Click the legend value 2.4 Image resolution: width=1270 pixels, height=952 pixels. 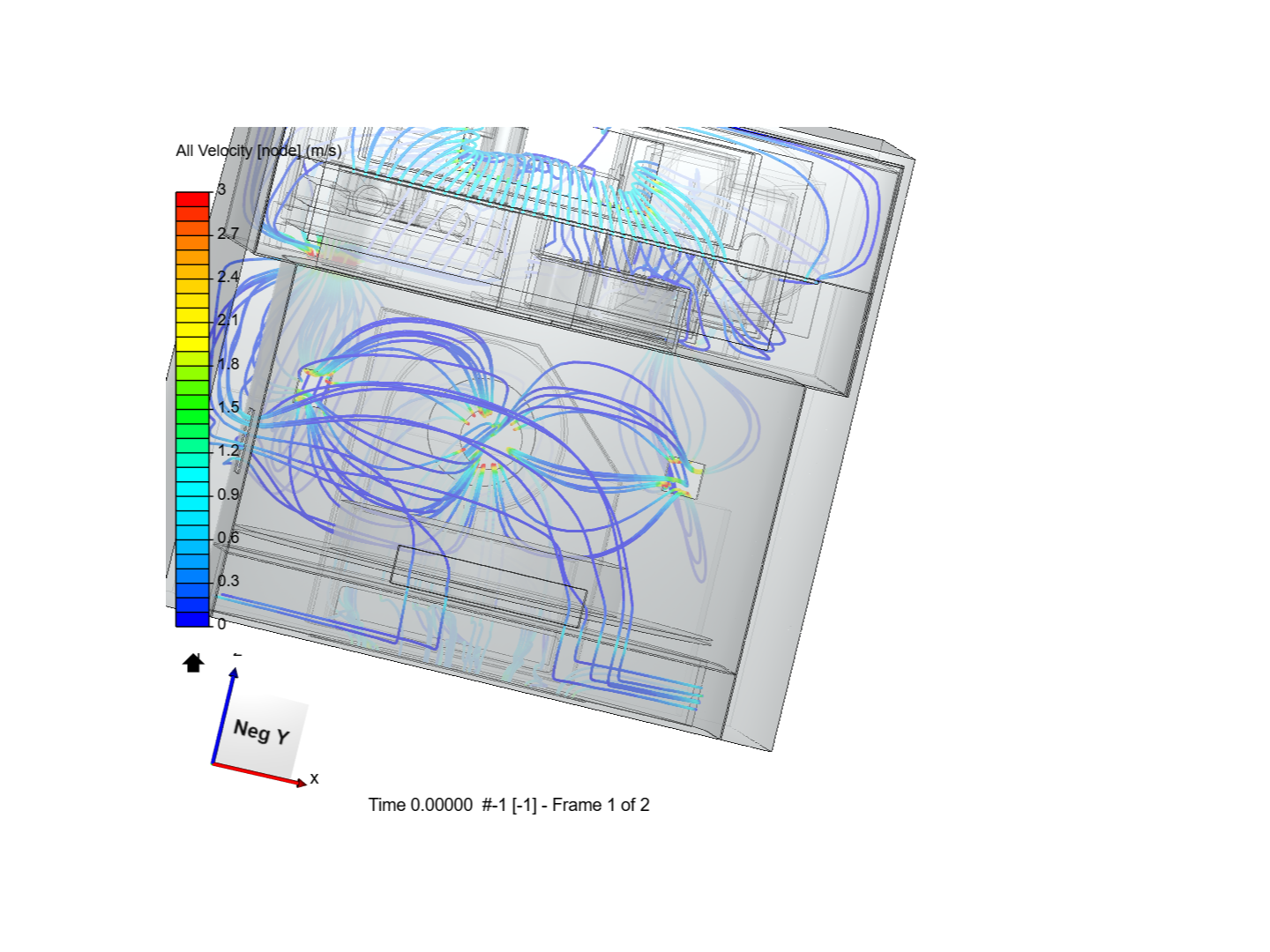pyautogui.click(x=228, y=277)
